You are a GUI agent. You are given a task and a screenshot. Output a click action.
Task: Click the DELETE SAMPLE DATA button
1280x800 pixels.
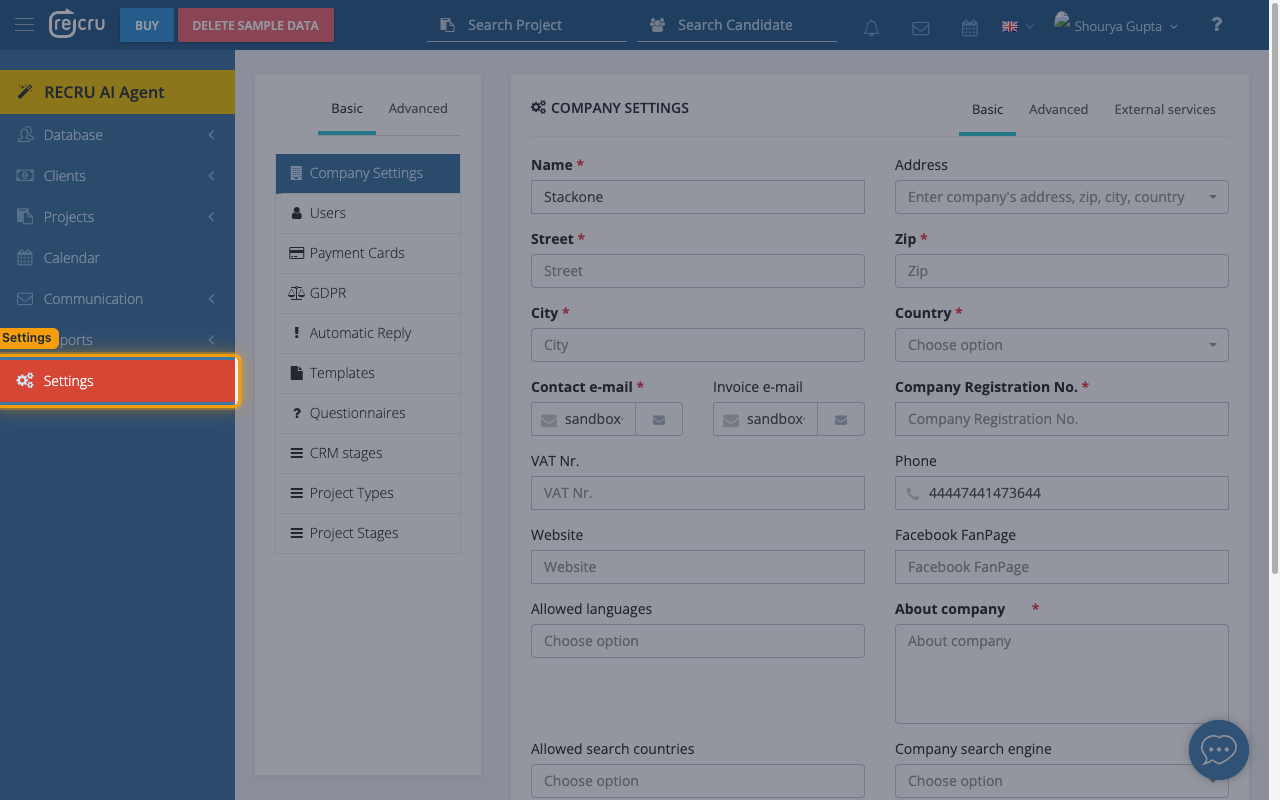[x=256, y=25]
